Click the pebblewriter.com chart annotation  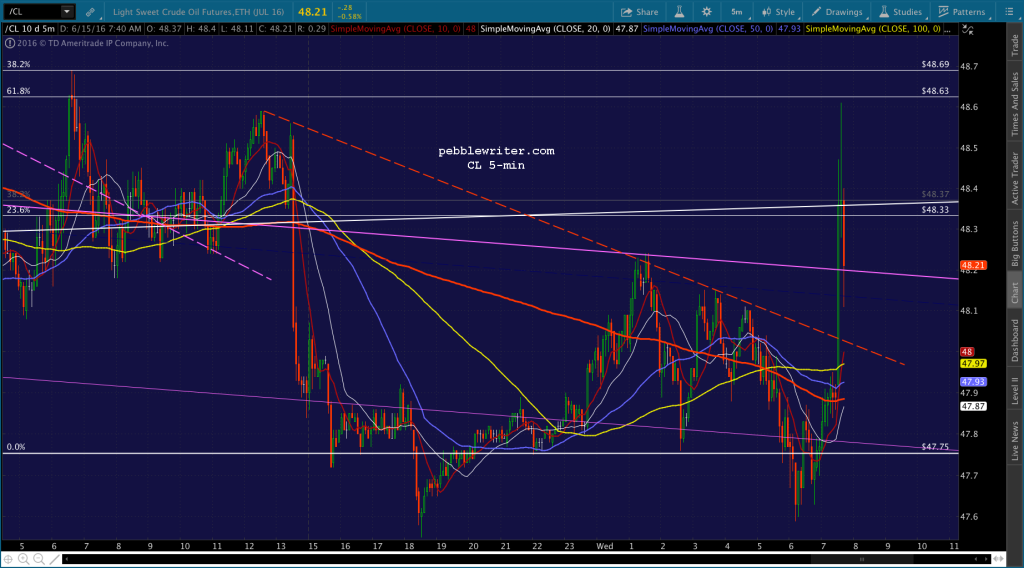coord(496,151)
